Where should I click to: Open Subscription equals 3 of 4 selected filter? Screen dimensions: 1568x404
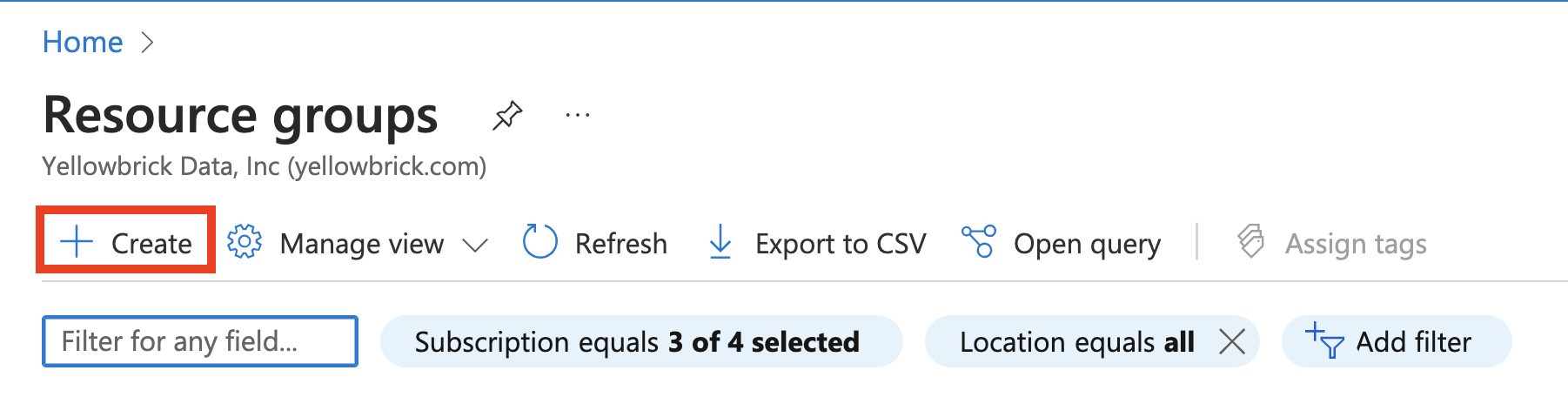641,341
